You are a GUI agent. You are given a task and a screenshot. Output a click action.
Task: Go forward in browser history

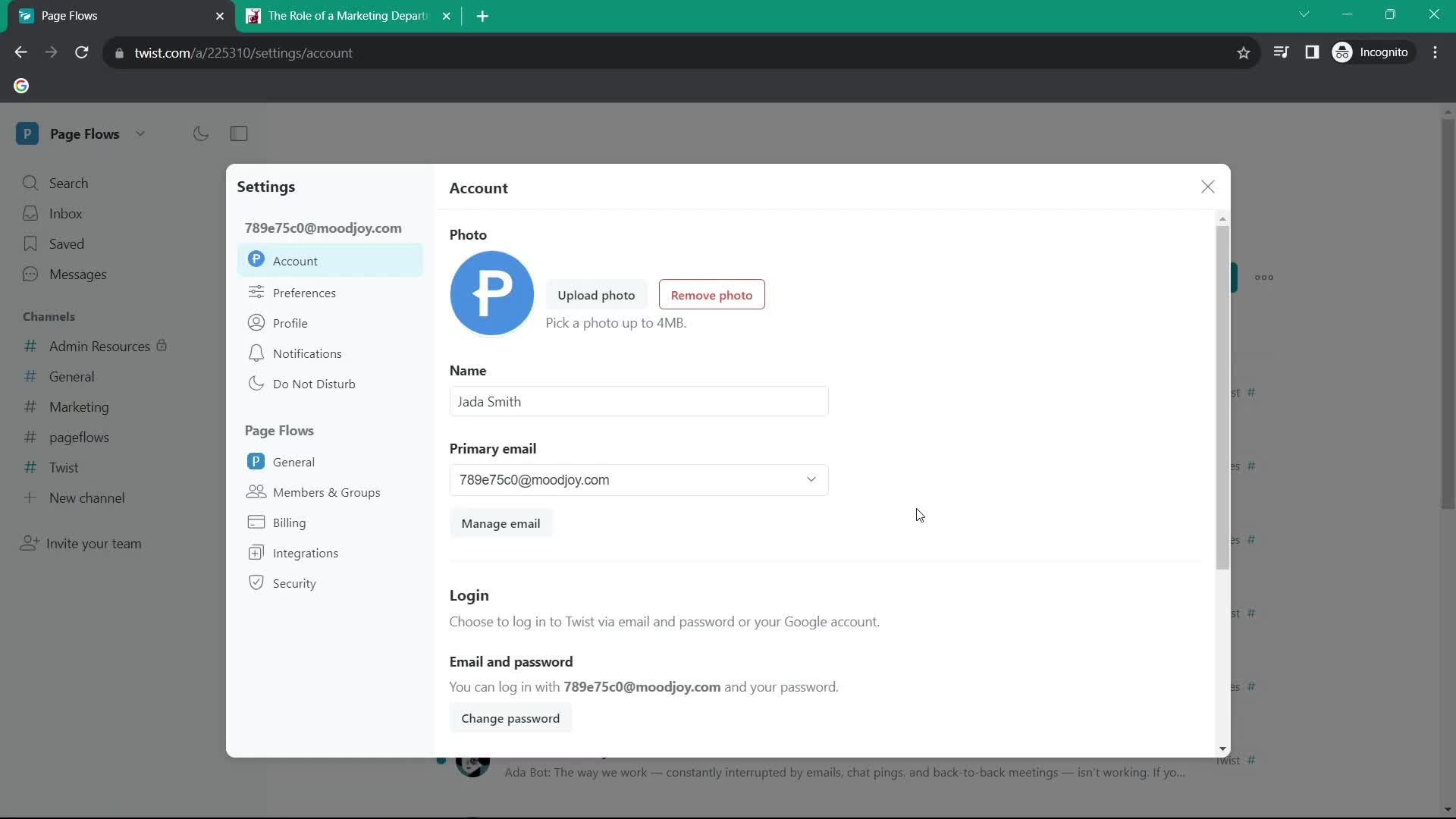tap(51, 52)
